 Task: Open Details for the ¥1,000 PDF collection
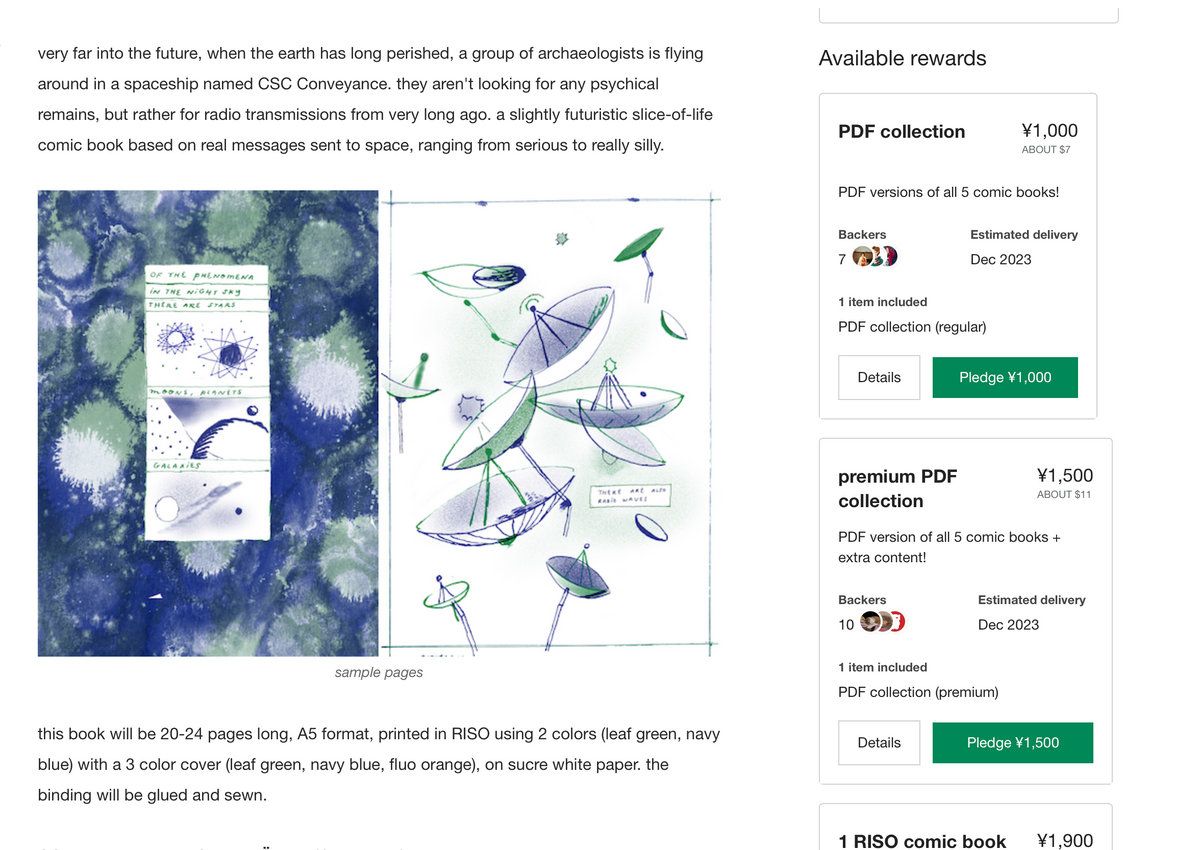click(879, 378)
